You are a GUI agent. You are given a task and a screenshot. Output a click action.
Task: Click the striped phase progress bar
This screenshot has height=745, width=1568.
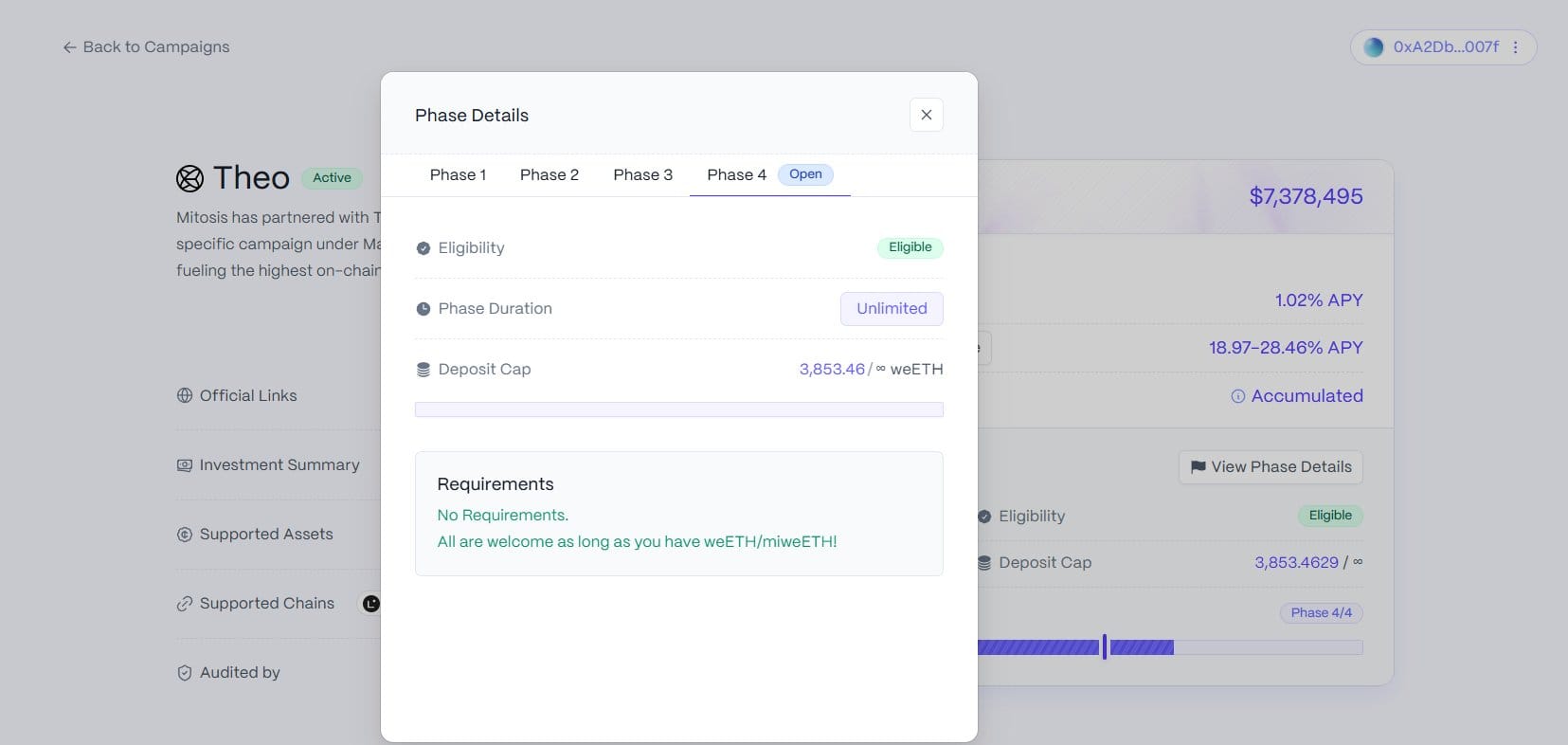1170,647
